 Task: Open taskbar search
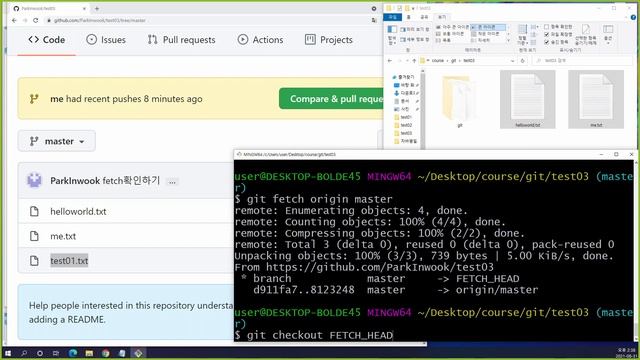(x=24, y=353)
